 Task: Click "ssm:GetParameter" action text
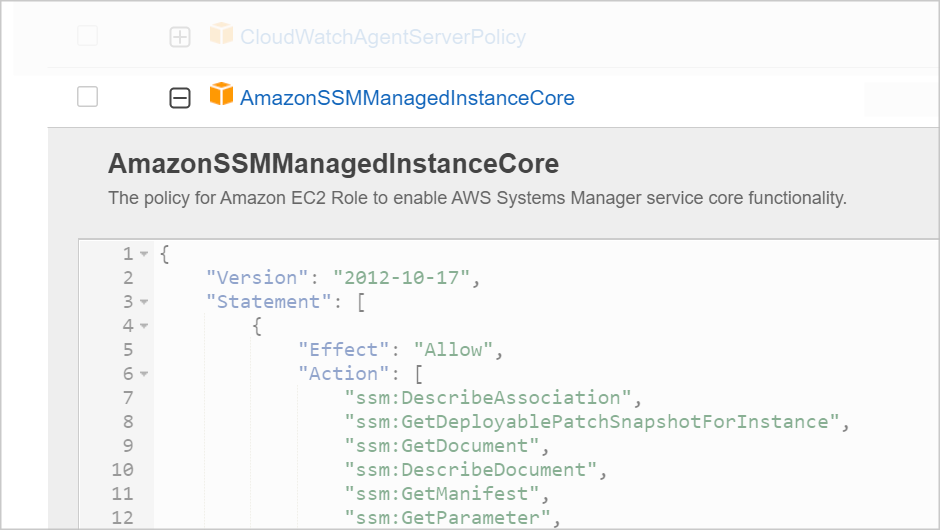point(448,517)
